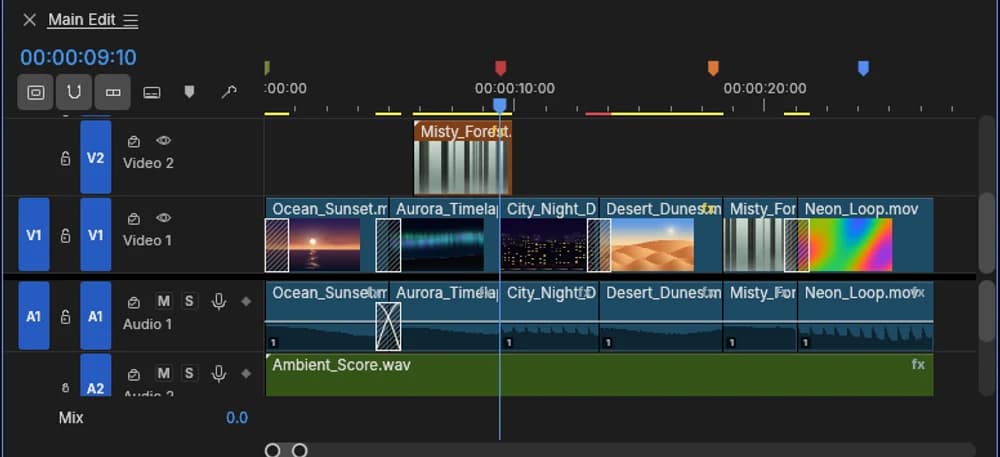
Task: Toggle sync lock on Video 1
Action: click(133, 219)
